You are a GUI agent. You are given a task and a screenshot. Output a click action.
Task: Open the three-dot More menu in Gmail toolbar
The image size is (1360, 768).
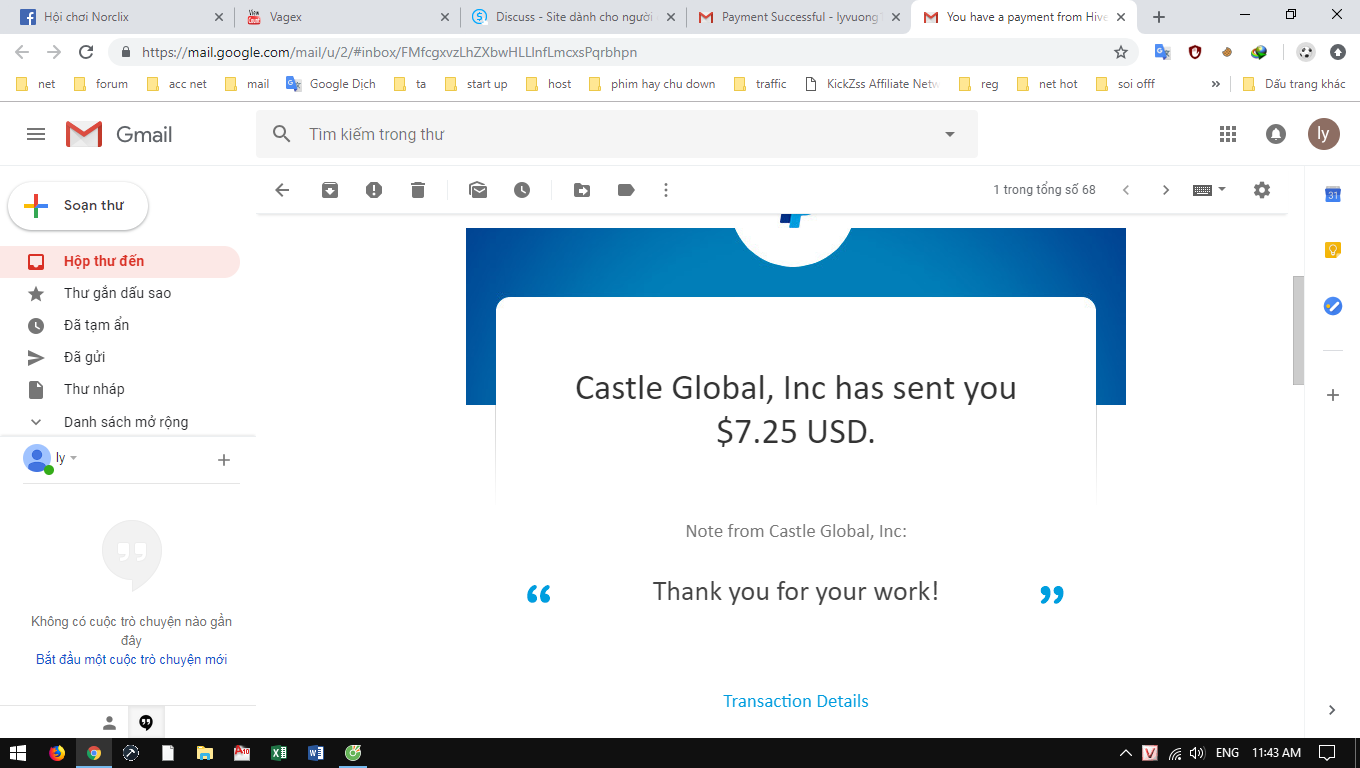pos(666,190)
